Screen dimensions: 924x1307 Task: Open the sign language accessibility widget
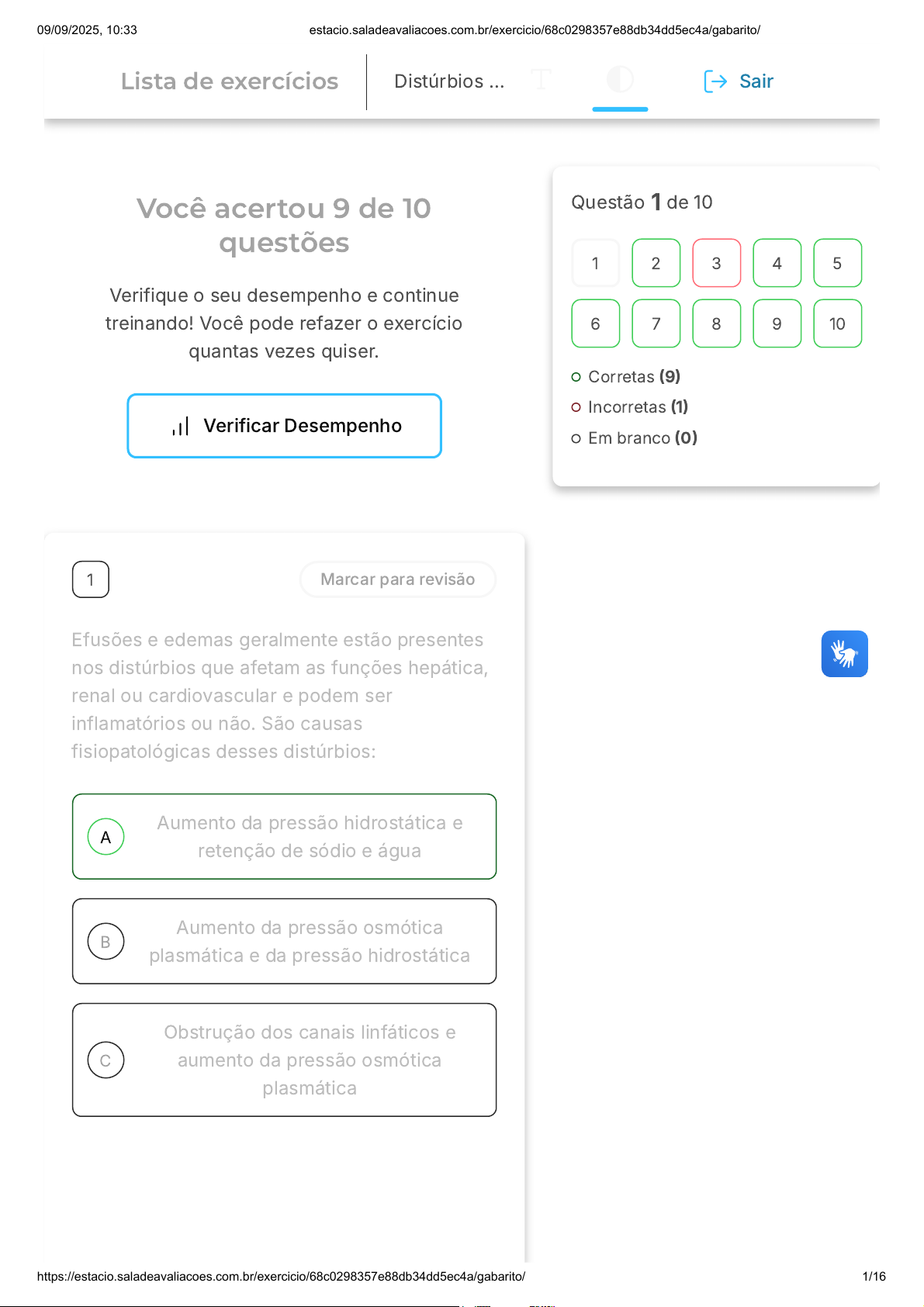[x=844, y=654]
